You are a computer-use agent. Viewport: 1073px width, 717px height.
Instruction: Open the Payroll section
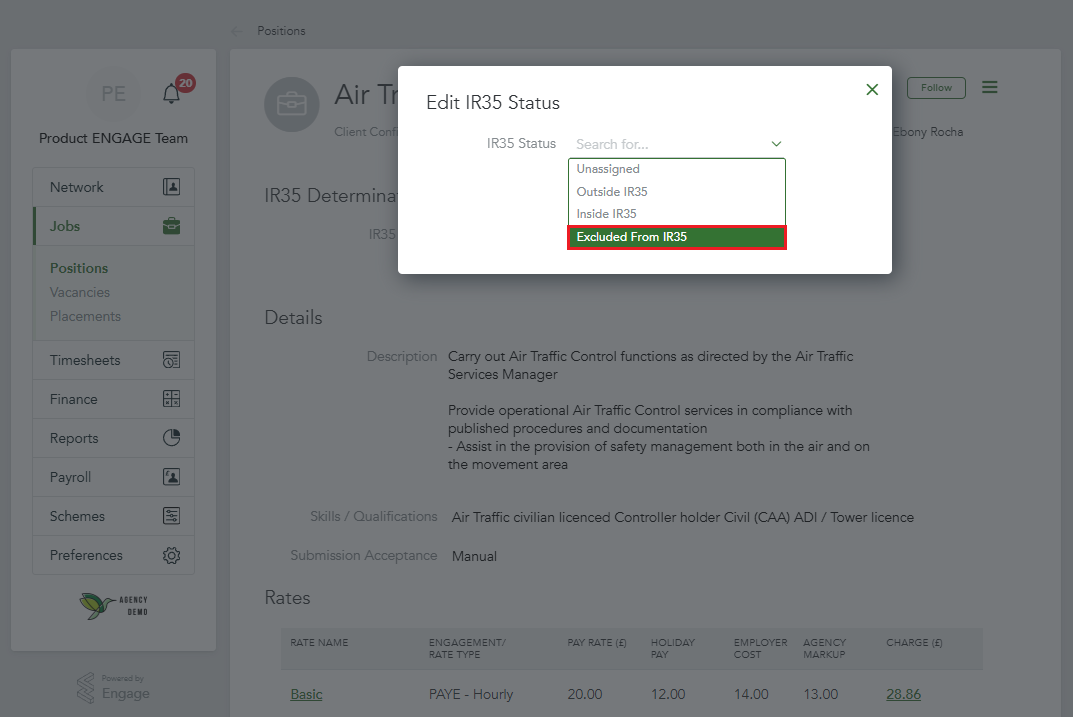114,477
